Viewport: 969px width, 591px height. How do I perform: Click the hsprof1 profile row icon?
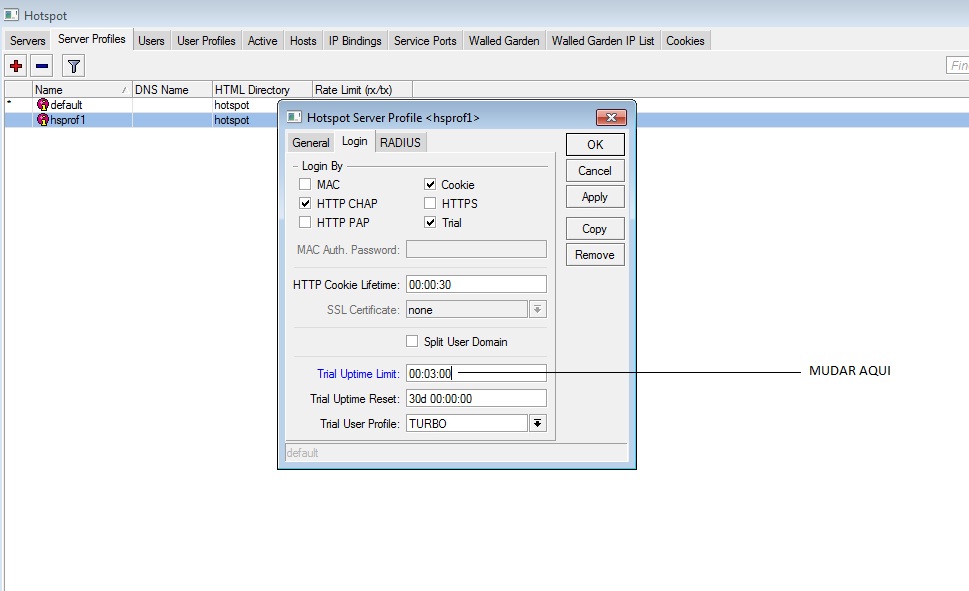point(43,119)
